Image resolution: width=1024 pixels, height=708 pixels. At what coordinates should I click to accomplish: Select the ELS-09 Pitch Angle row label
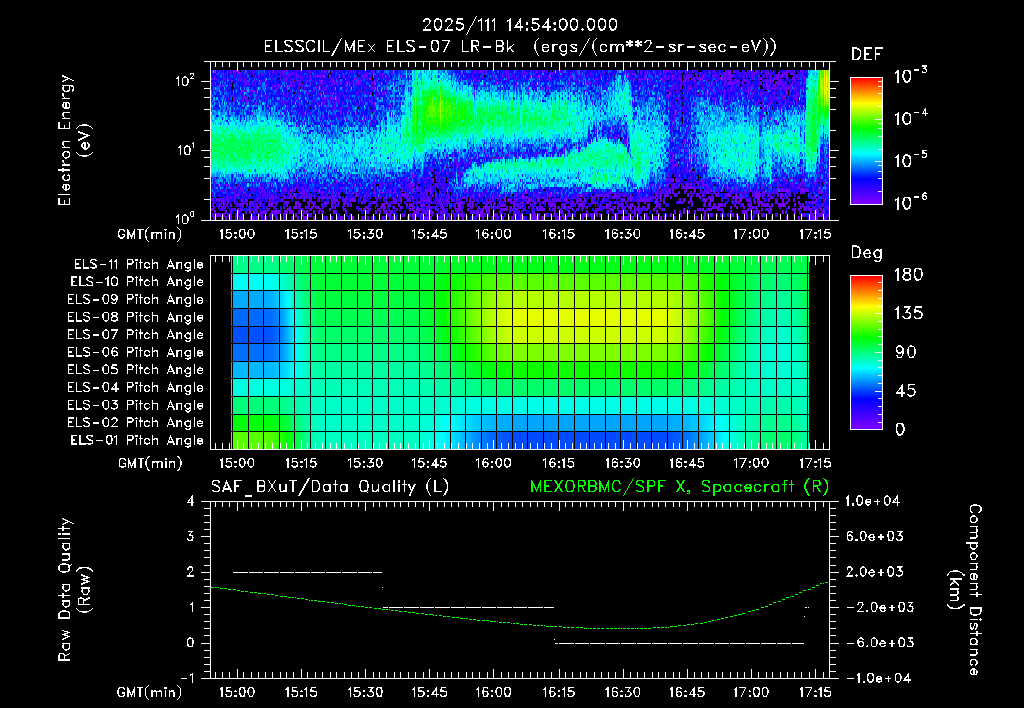pyautogui.click(x=136, y=300)
